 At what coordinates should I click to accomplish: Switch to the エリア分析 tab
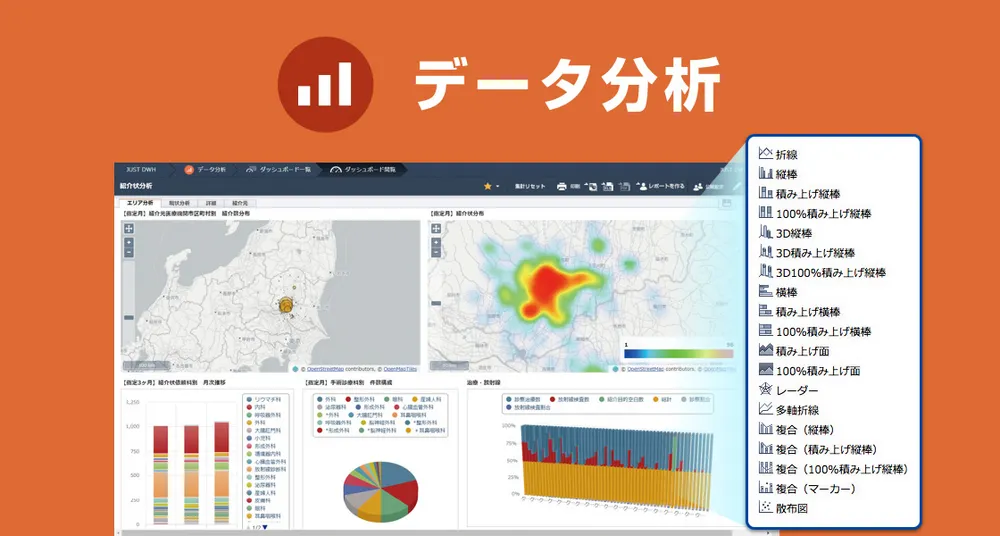coord(138,203)
